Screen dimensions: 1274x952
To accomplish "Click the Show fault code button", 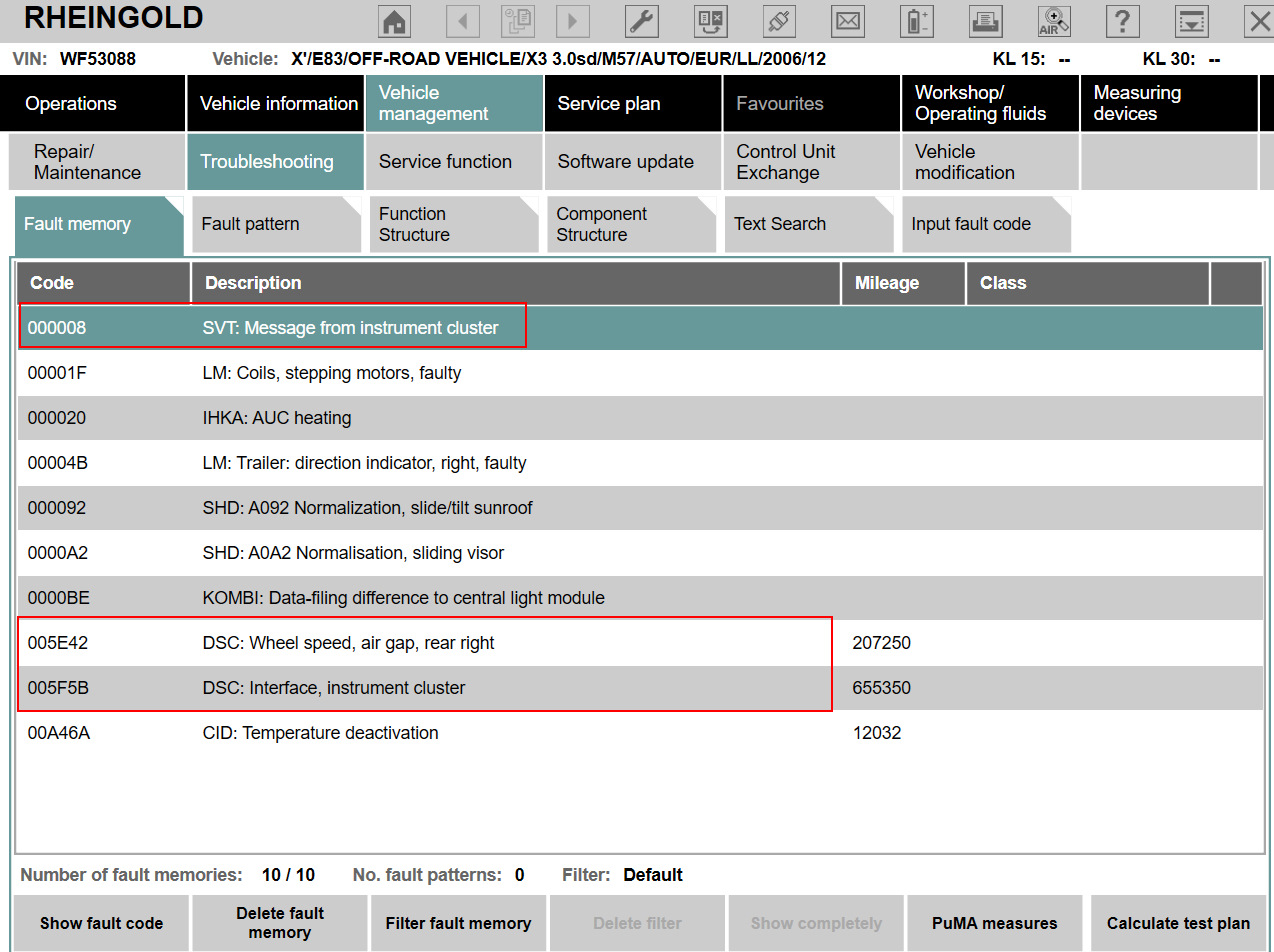I will click(101, 923).
